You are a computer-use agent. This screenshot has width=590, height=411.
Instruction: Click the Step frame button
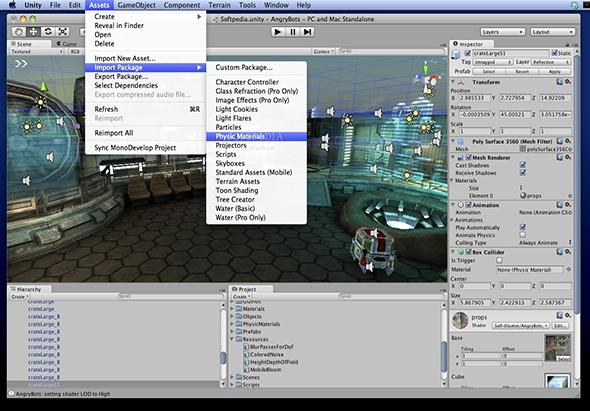(307, 32)
